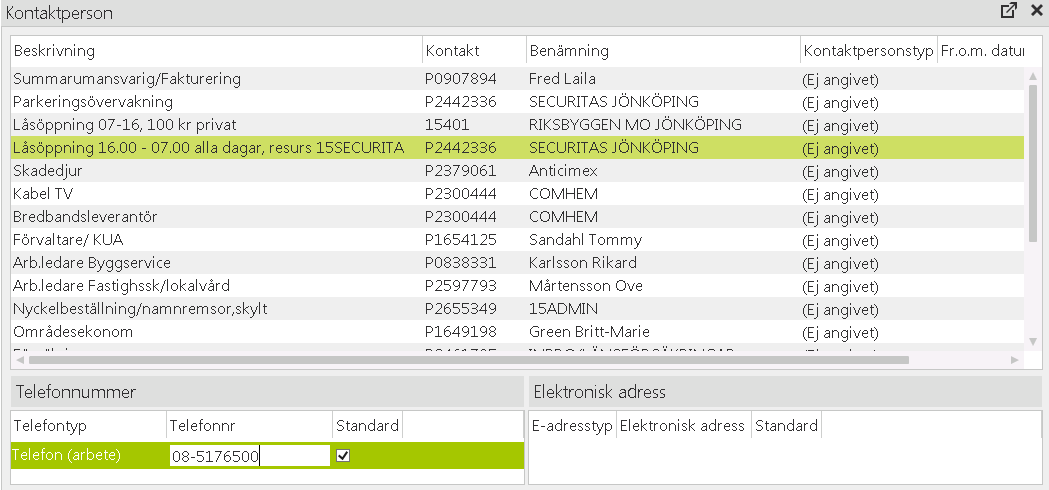Sort by Kontakt column header
The height and width of the screenshot is (490, 1049).
pyautogui.click(x=472, y=51)
